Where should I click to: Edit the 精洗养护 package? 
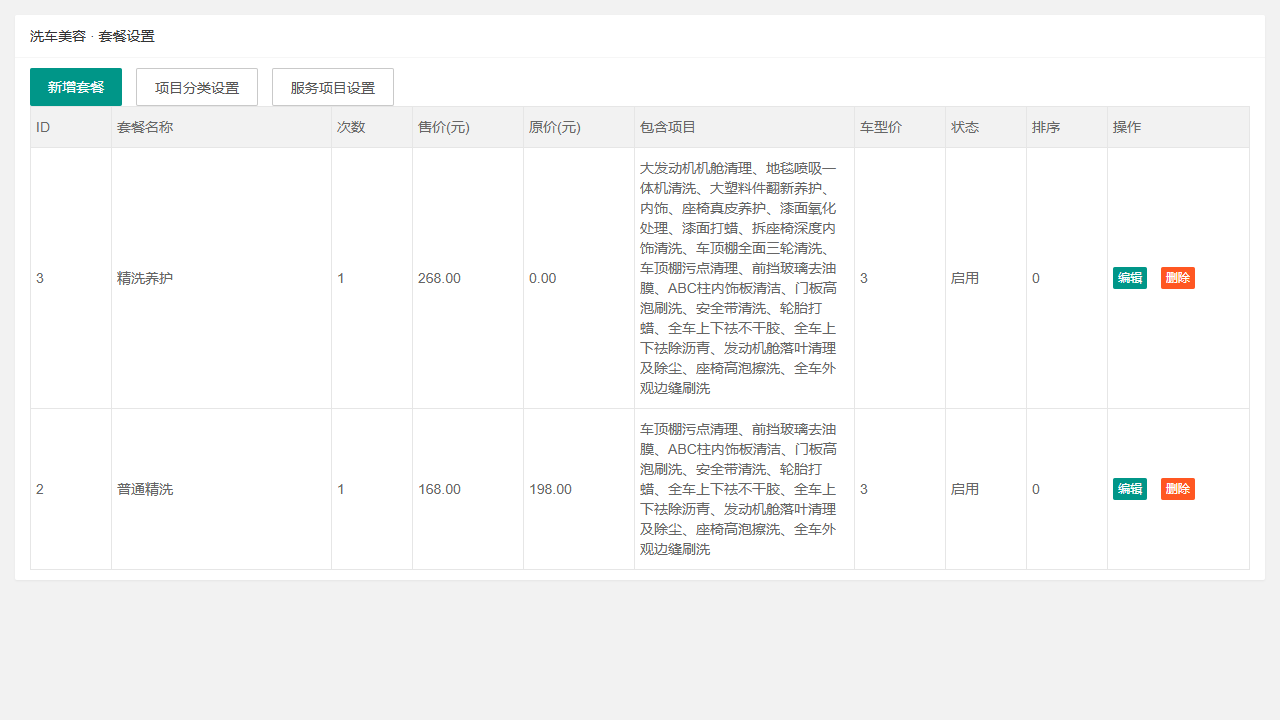(1130, 278)
